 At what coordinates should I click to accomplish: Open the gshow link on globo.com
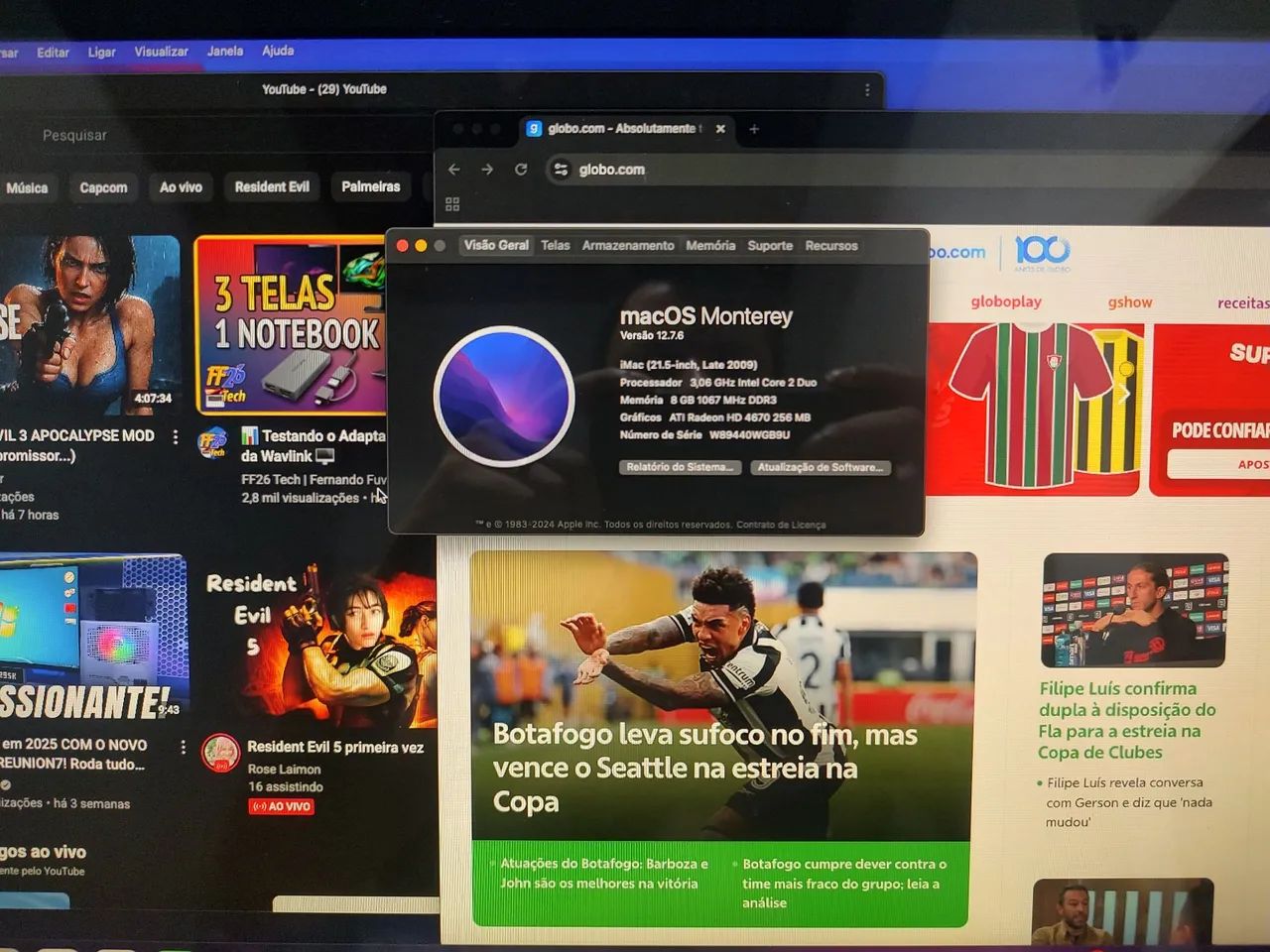coord(1130,302)
